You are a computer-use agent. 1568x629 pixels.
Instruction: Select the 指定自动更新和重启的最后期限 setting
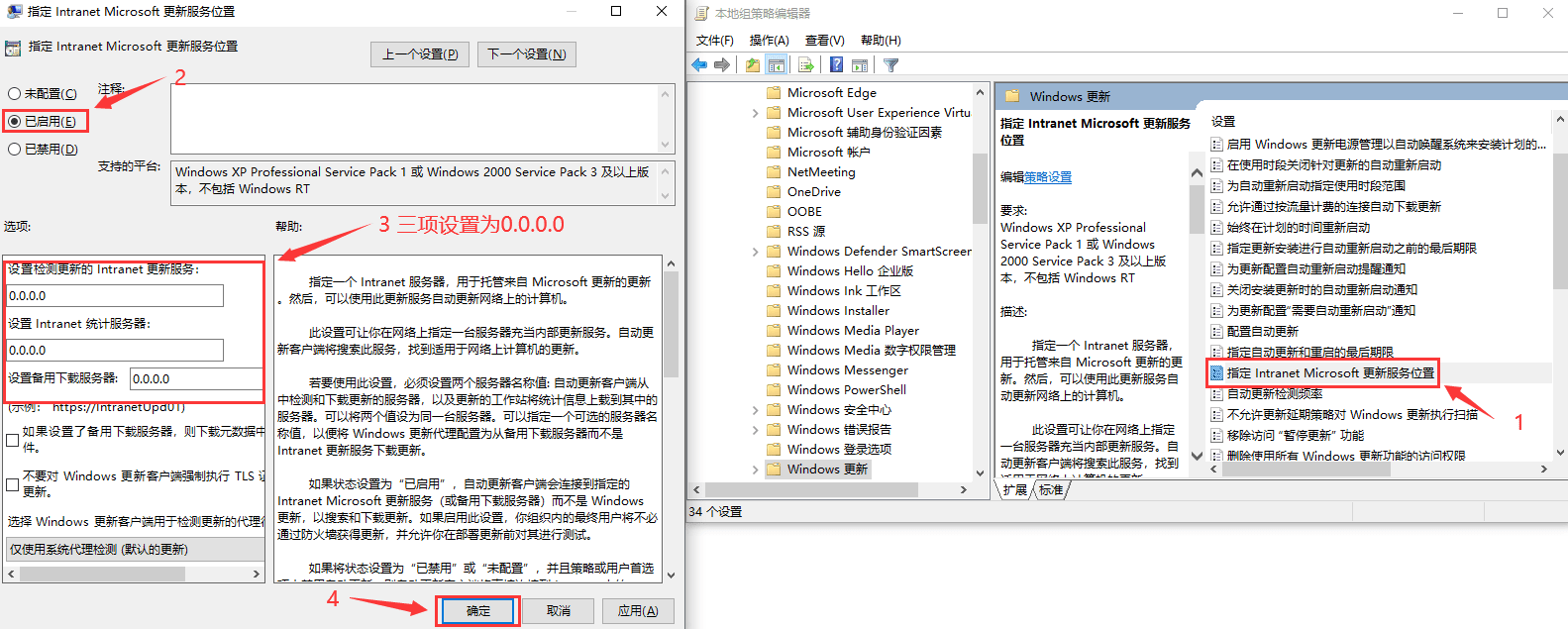[x=1309, y=353]
